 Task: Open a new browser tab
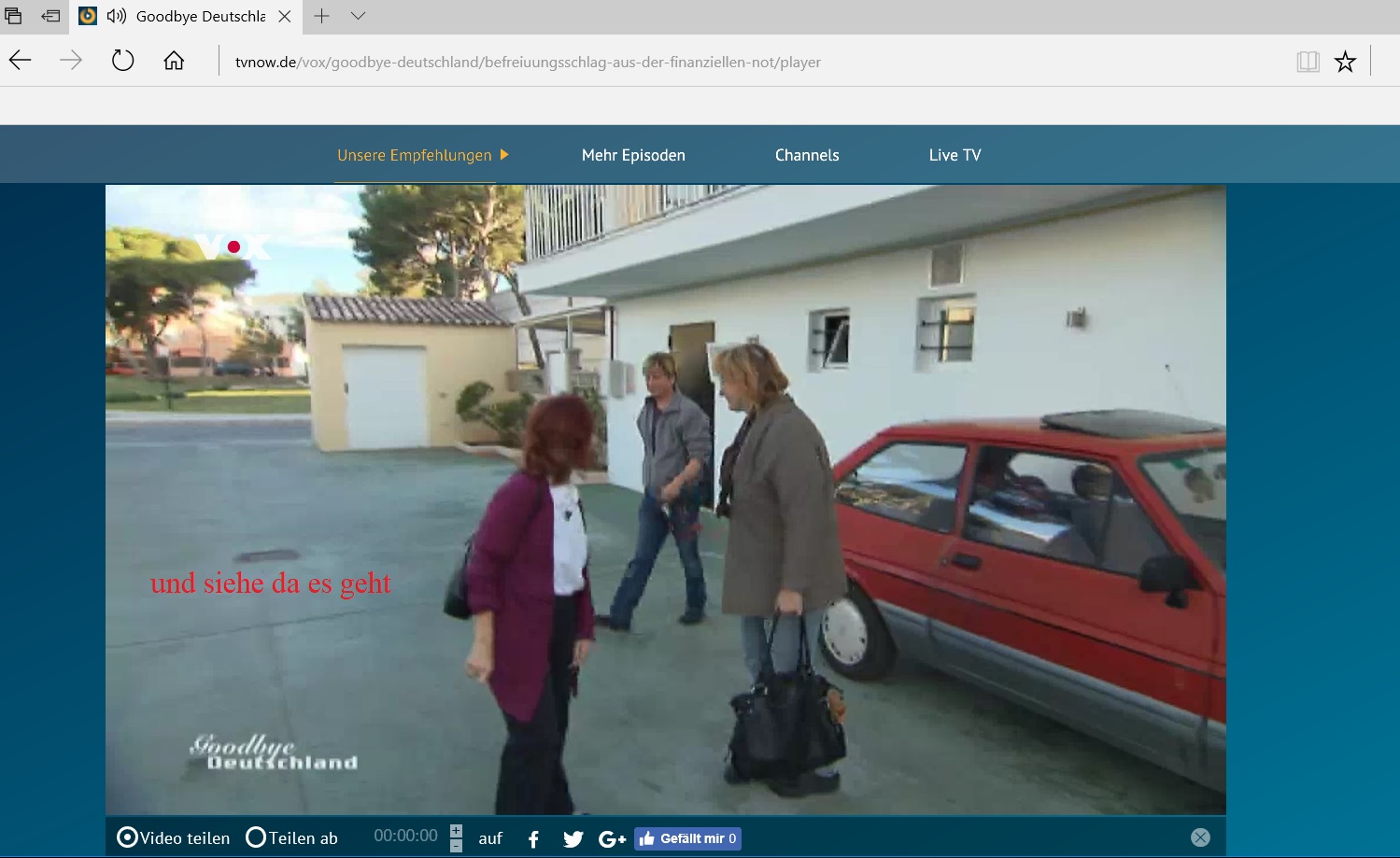pos(321,16)
